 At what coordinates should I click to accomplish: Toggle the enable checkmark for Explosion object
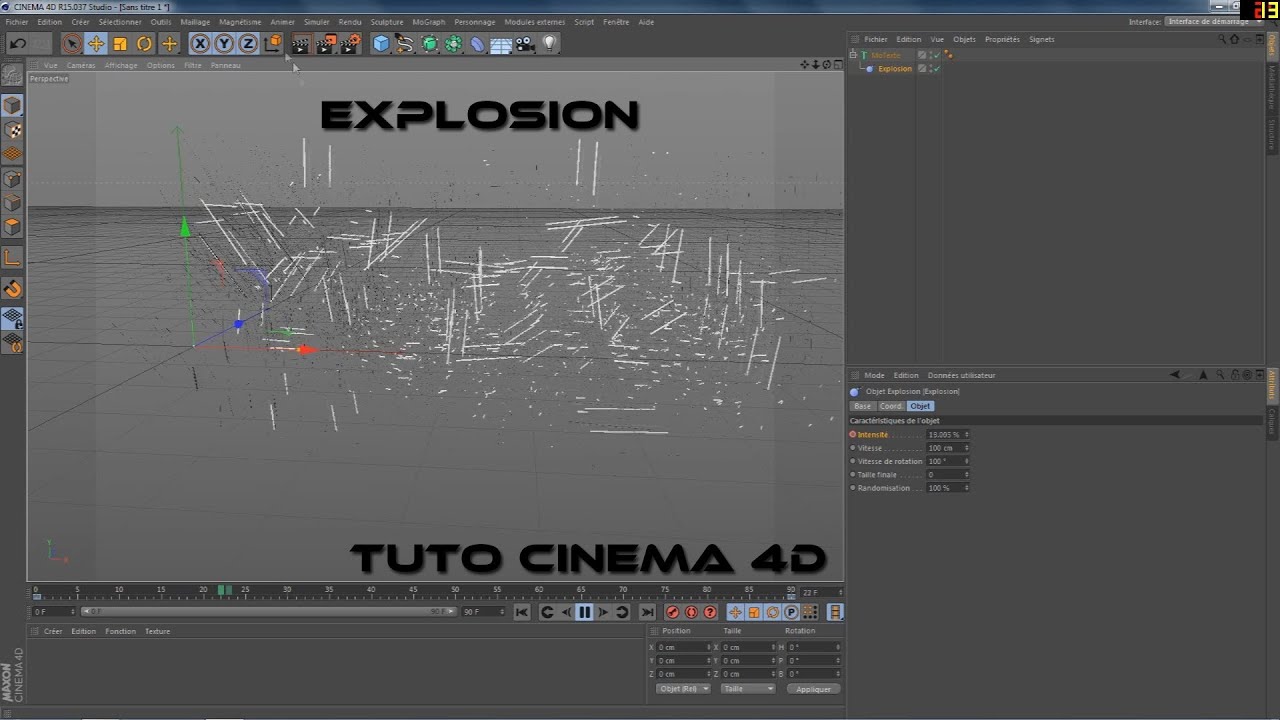coord(935,69)
